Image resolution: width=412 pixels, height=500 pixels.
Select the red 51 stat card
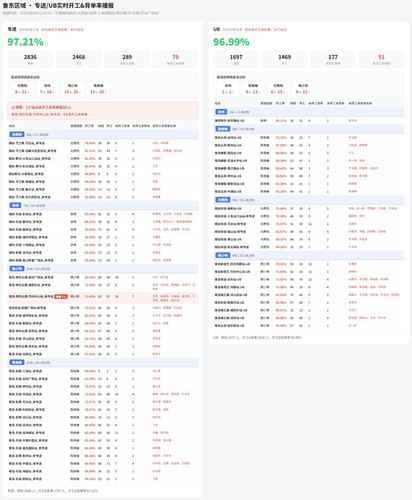[x=381, y=59]
